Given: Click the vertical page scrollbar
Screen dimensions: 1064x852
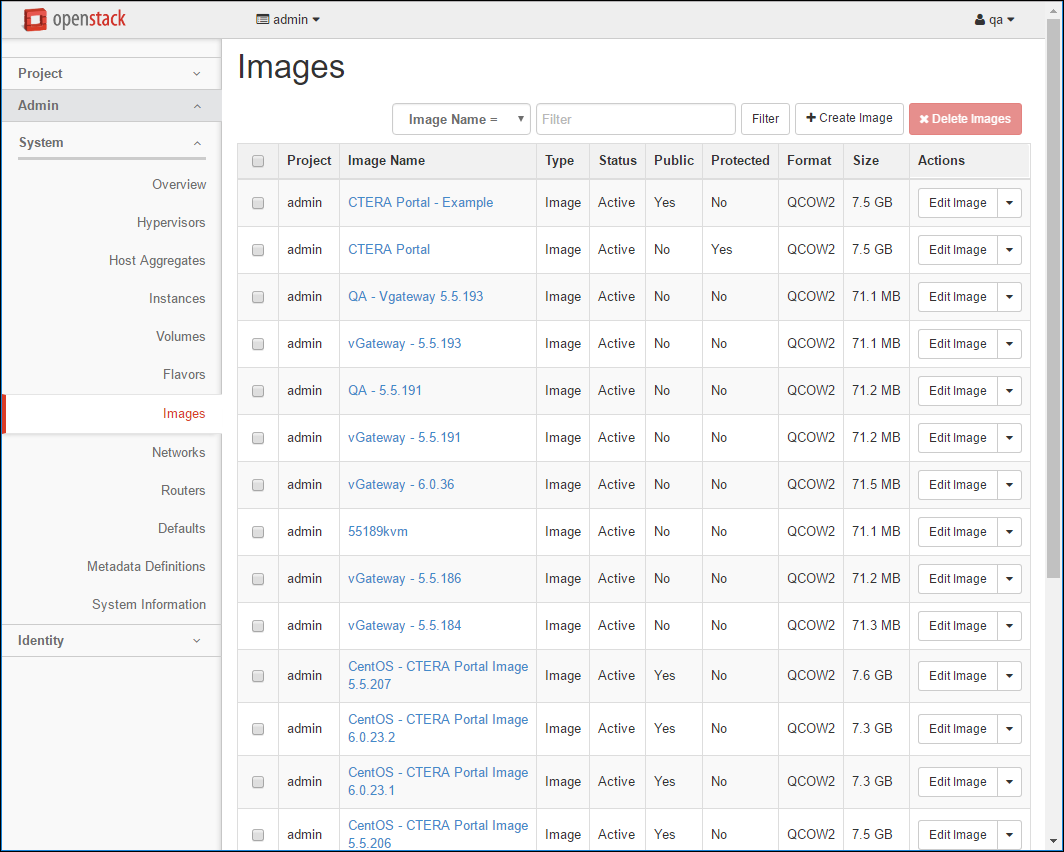Looking at the screenshot, I should pyautogui.click(x=1054, y=298).
